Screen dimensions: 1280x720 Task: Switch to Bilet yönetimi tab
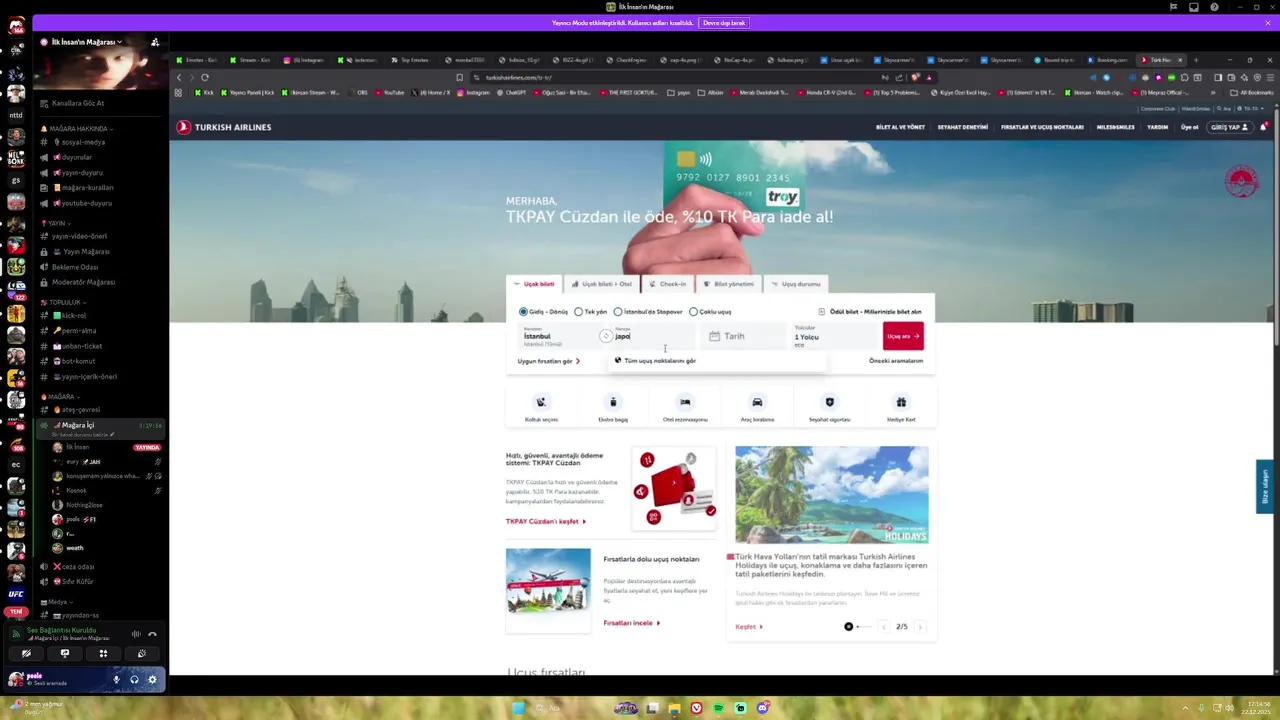click(x=729, y=284)
